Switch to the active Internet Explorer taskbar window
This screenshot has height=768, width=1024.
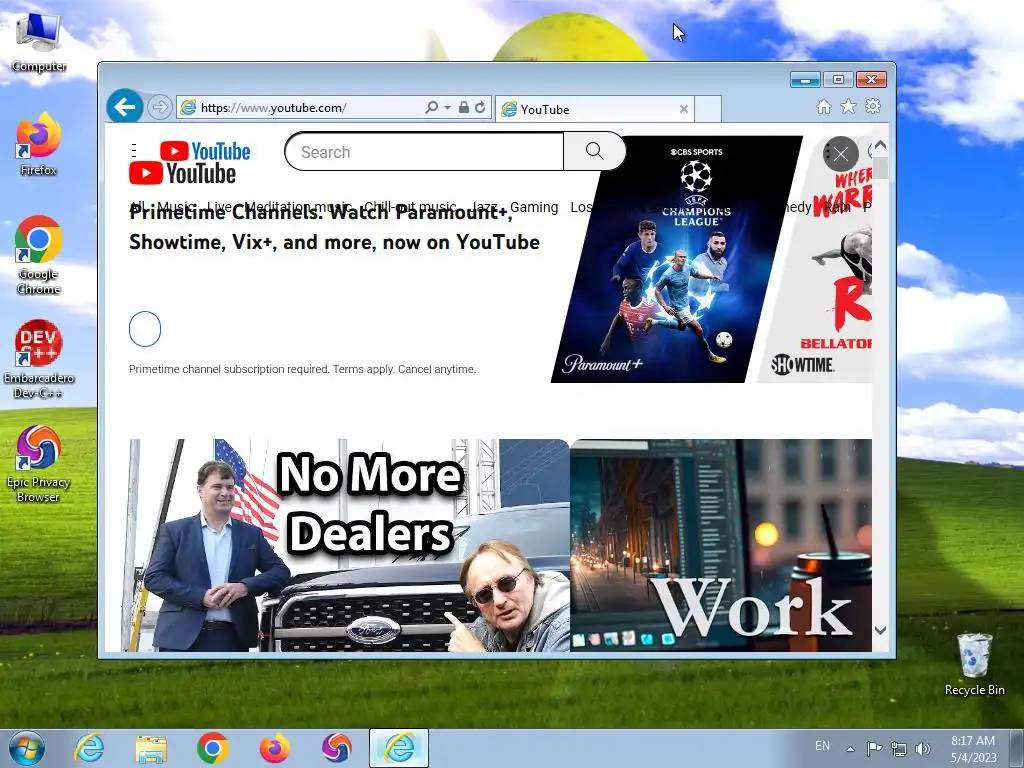point(399,748)
